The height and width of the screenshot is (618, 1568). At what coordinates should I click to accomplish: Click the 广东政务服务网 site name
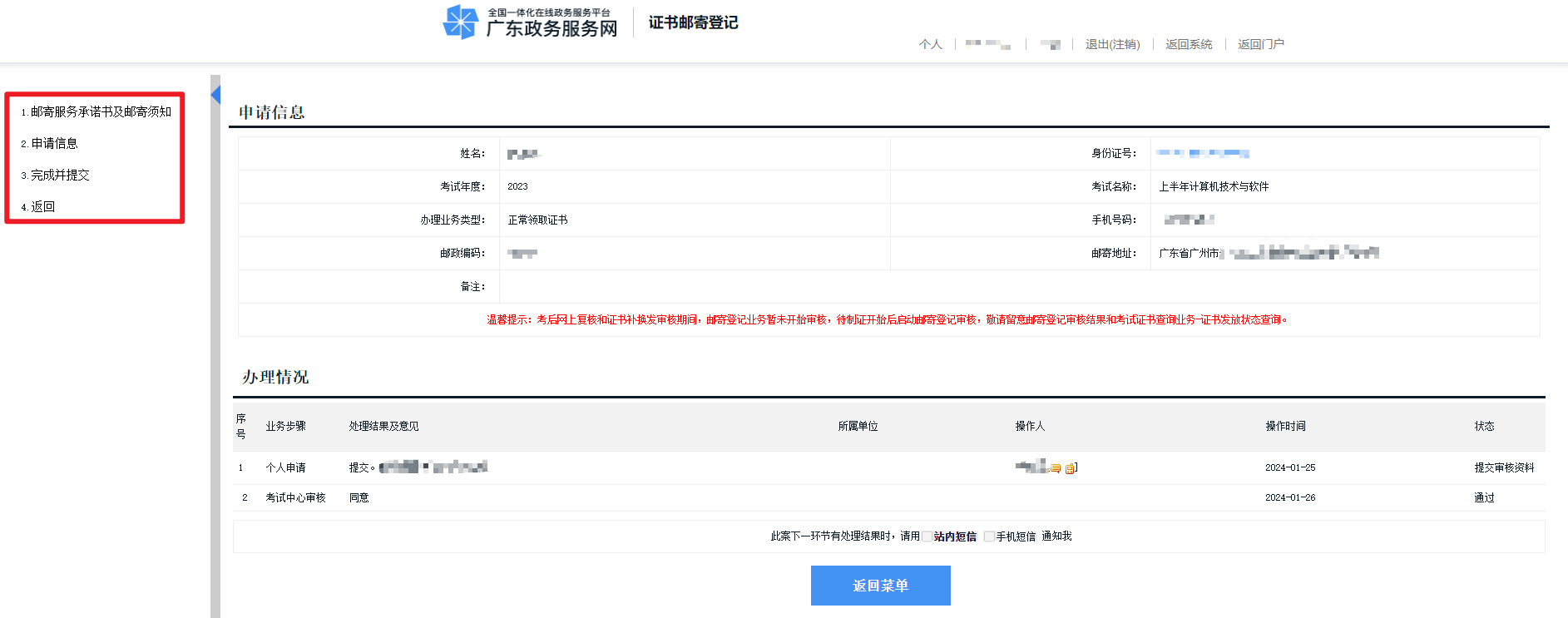point(552,29)
